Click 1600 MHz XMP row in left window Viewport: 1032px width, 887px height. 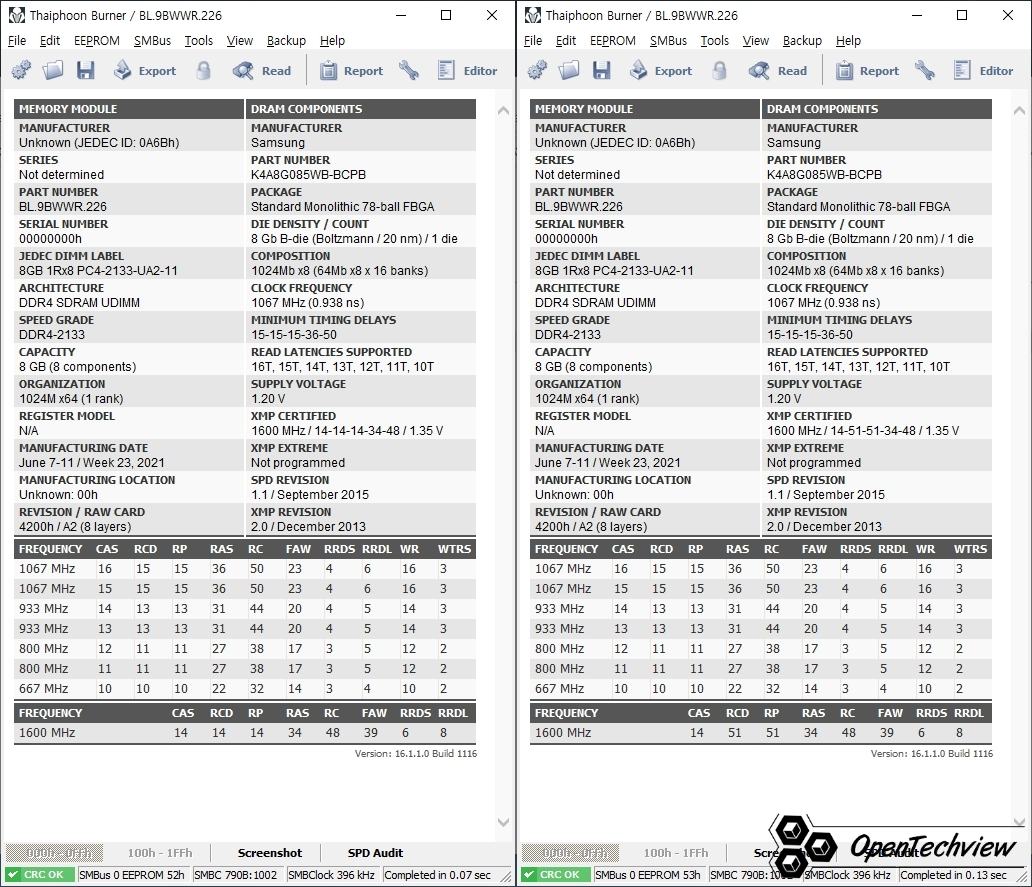point(245,732)
